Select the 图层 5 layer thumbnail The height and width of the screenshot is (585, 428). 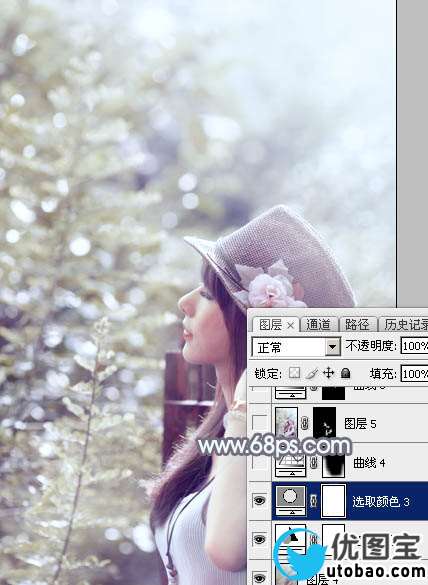point(287,423)
